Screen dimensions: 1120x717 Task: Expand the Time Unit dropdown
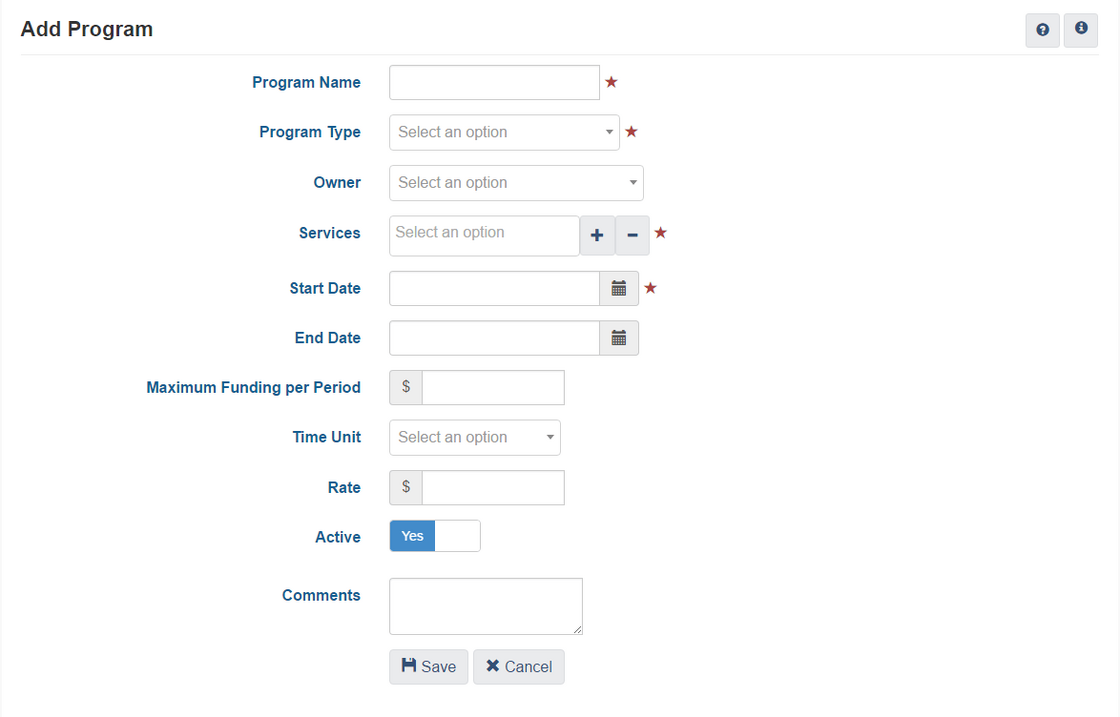click(x=475, y=437)
